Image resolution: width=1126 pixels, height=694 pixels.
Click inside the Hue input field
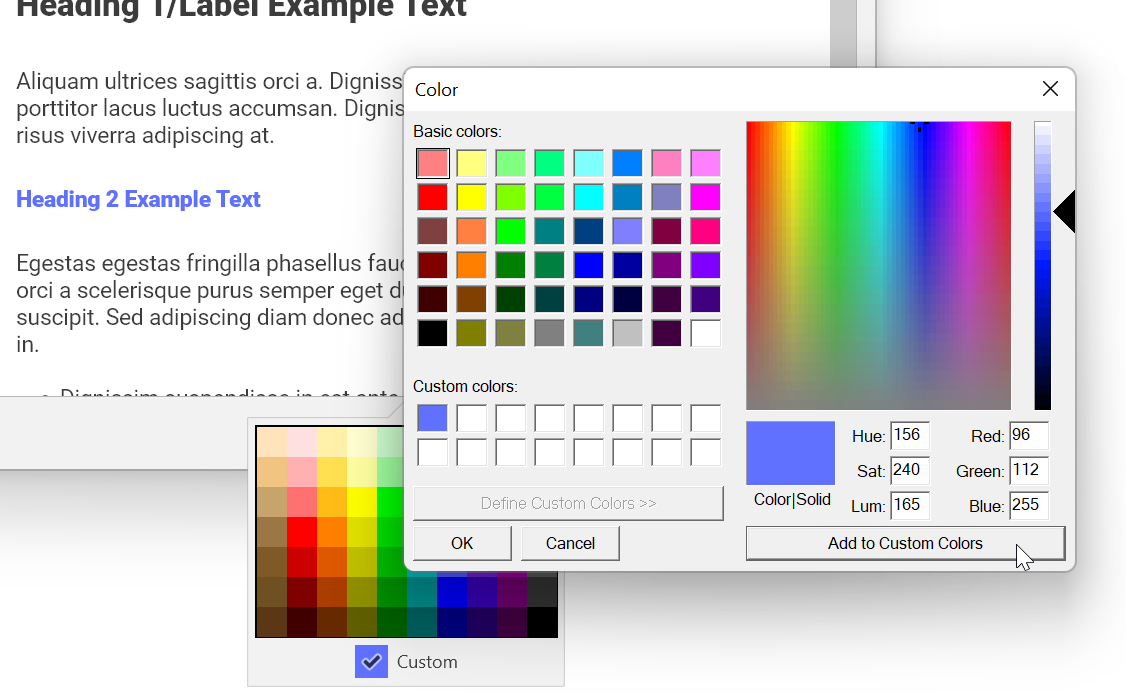[909, 436]
